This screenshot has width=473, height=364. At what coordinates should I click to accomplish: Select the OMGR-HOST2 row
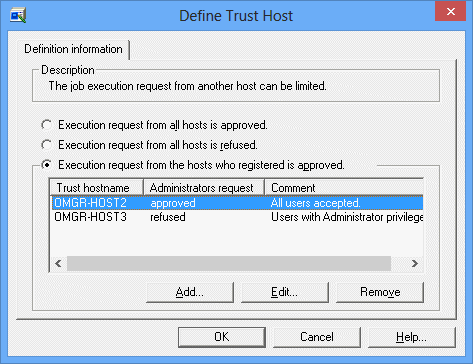point(237,203)
